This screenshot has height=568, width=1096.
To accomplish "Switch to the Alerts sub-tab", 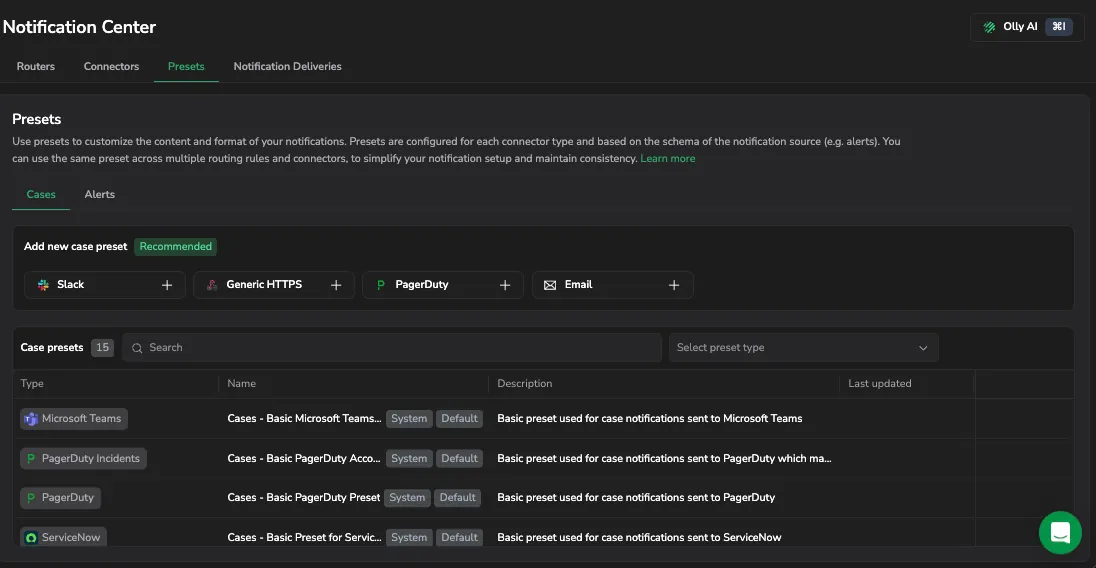I will [99, 194].
